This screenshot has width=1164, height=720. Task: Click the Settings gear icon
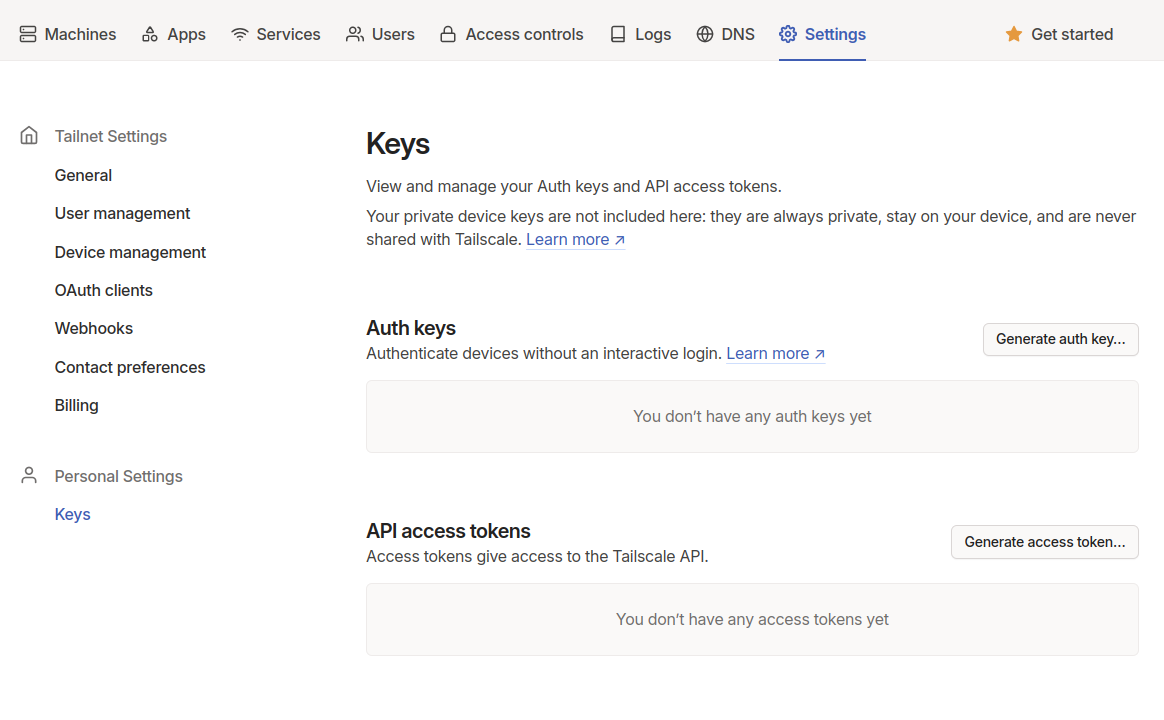point(788,34)
